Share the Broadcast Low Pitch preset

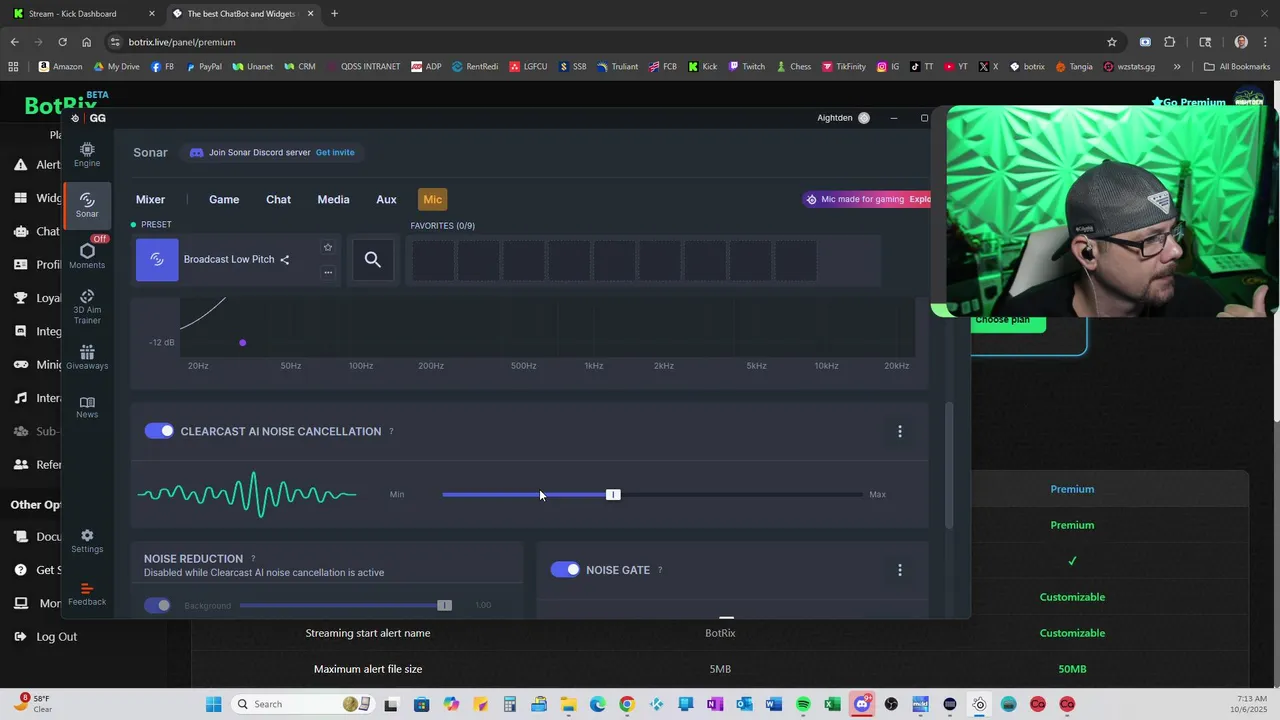(285, 260)
